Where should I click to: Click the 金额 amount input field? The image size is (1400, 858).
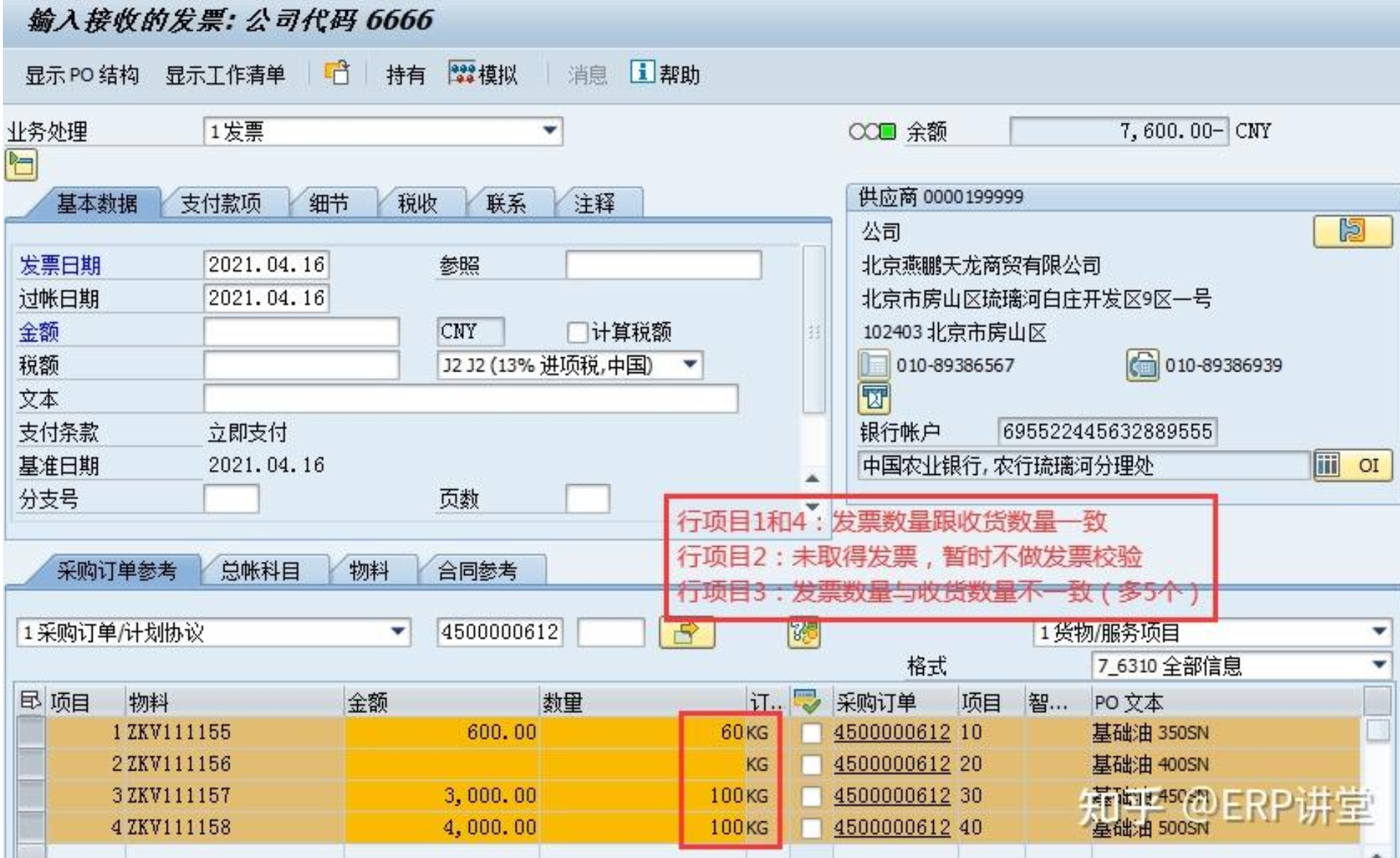301,332
